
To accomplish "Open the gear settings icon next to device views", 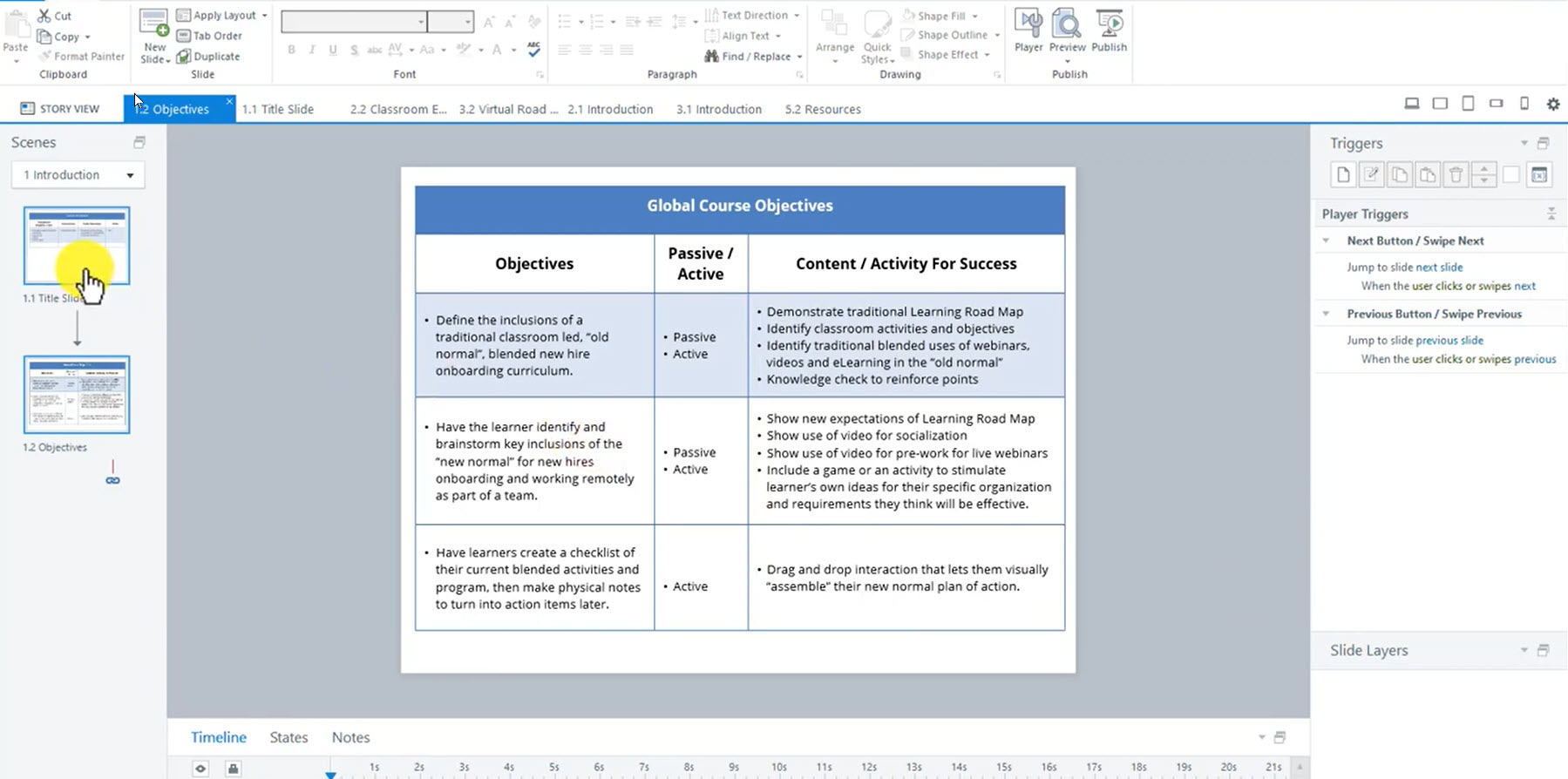I will coord(1553,104).
